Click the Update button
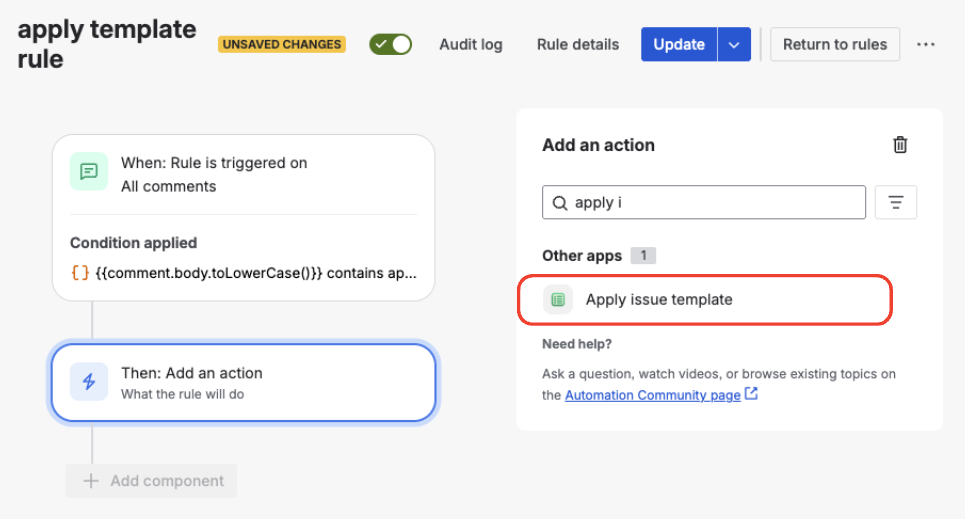Screen dimensions: 965x519 coord(679,44)
